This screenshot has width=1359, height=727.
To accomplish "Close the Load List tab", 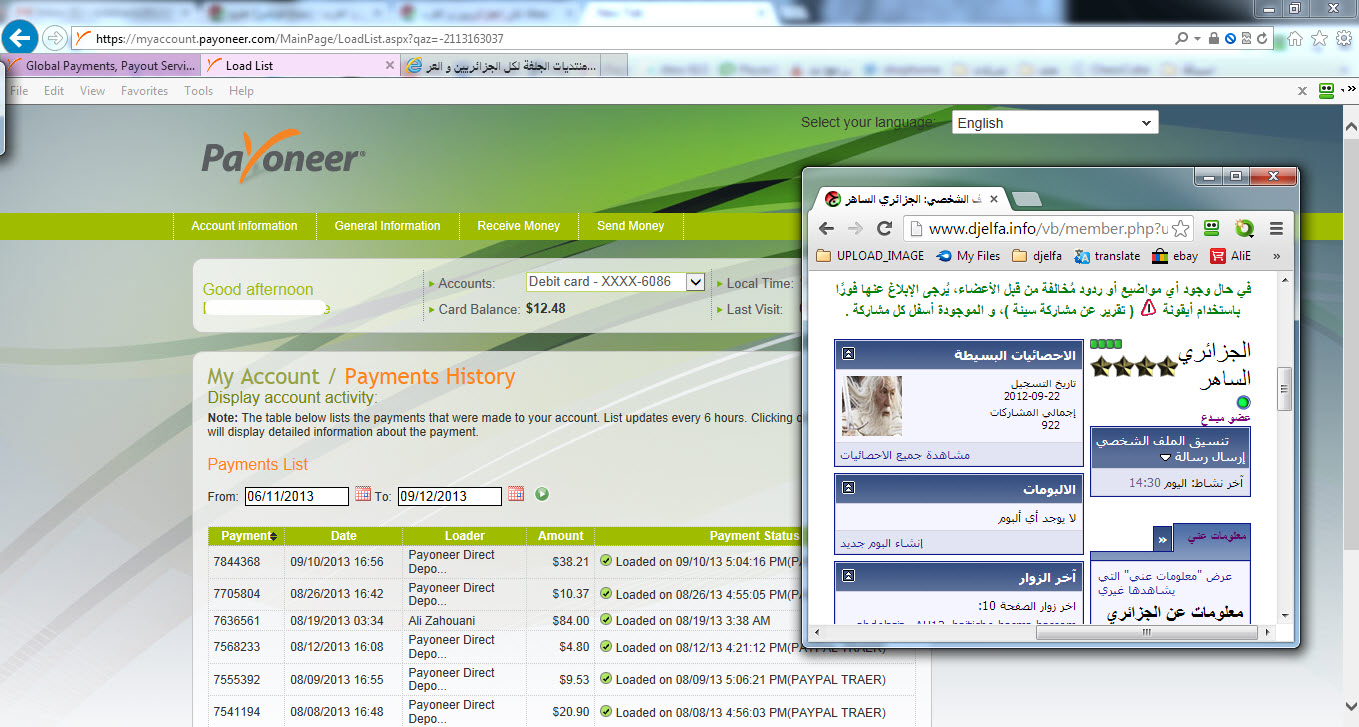I will (x=390, y=65).
